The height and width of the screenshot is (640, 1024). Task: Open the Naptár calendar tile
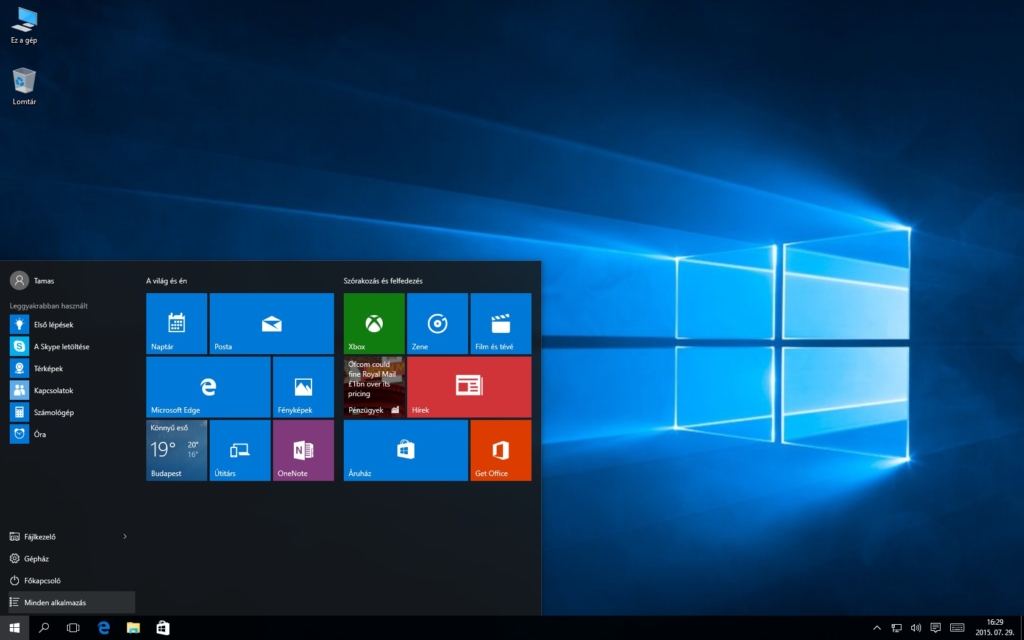click(x=176, y=323)
